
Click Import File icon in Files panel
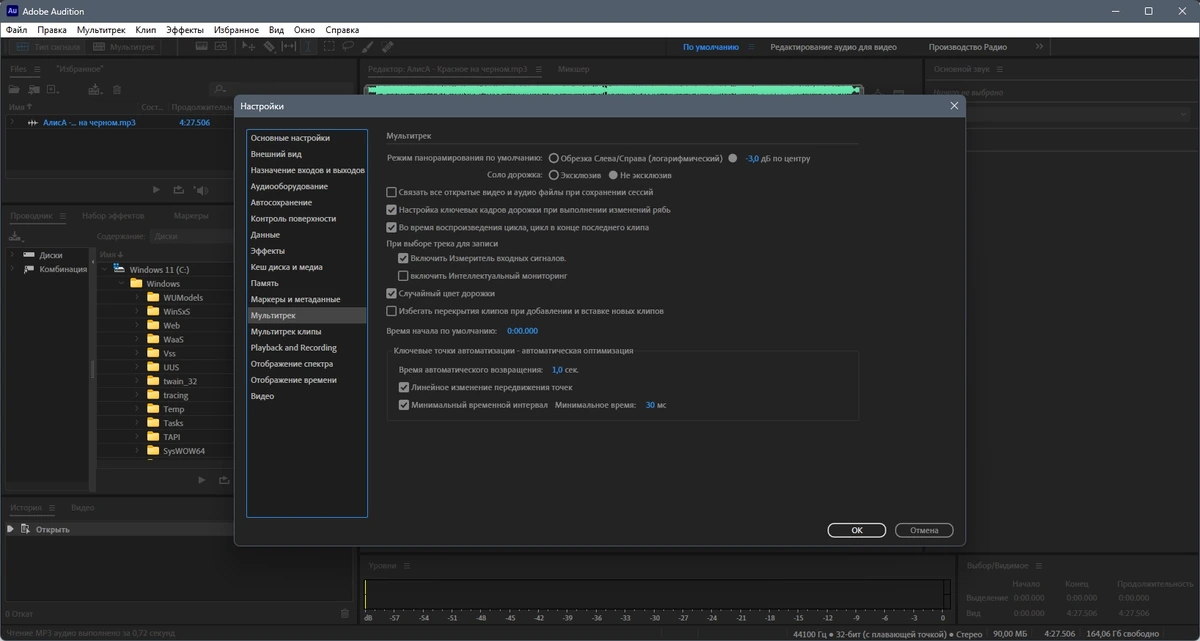pyautogui.click(x=34, y=89)
